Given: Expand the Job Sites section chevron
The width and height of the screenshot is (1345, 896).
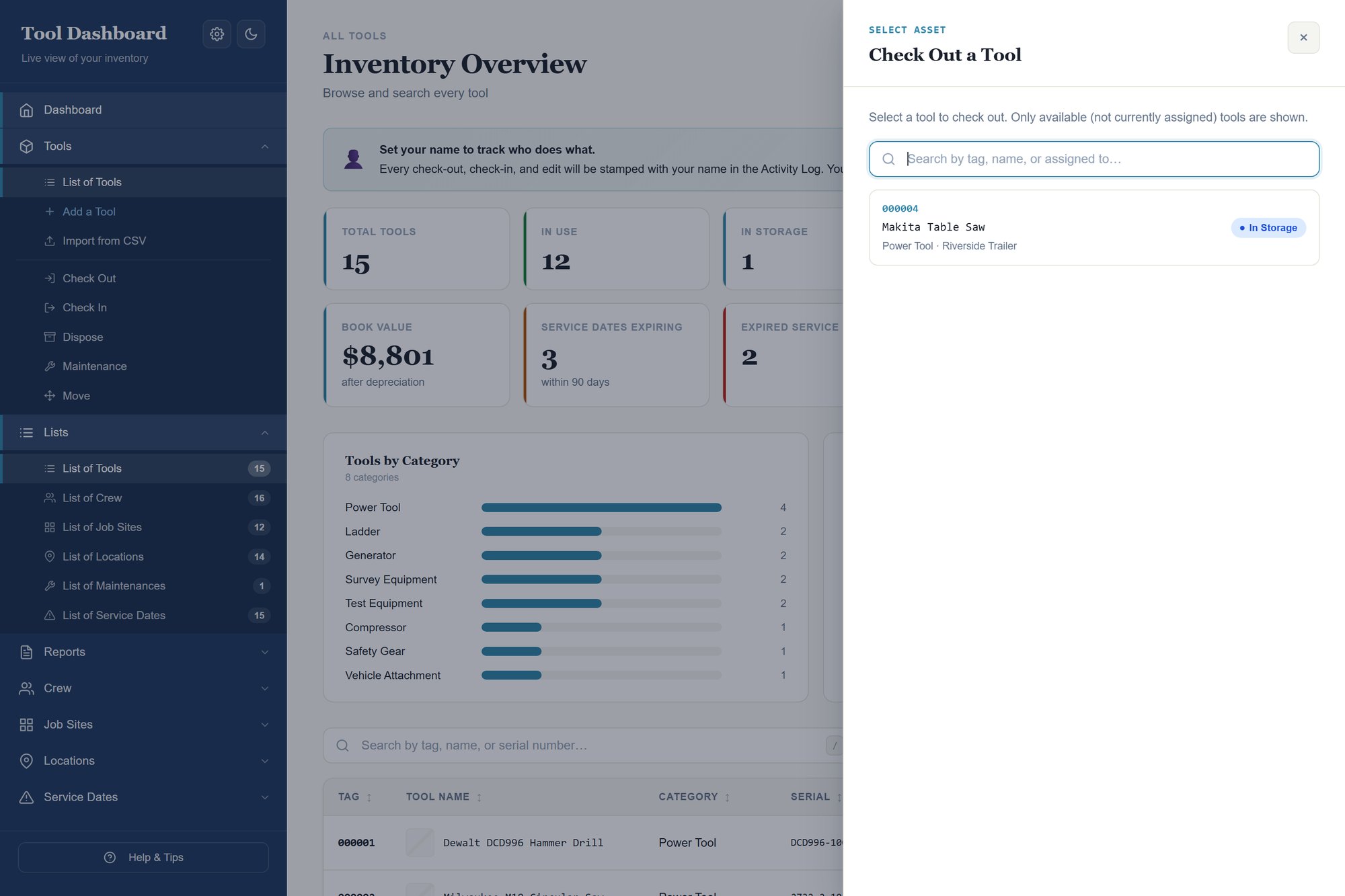Looking at the screenshot, I should tap(265, 725).
